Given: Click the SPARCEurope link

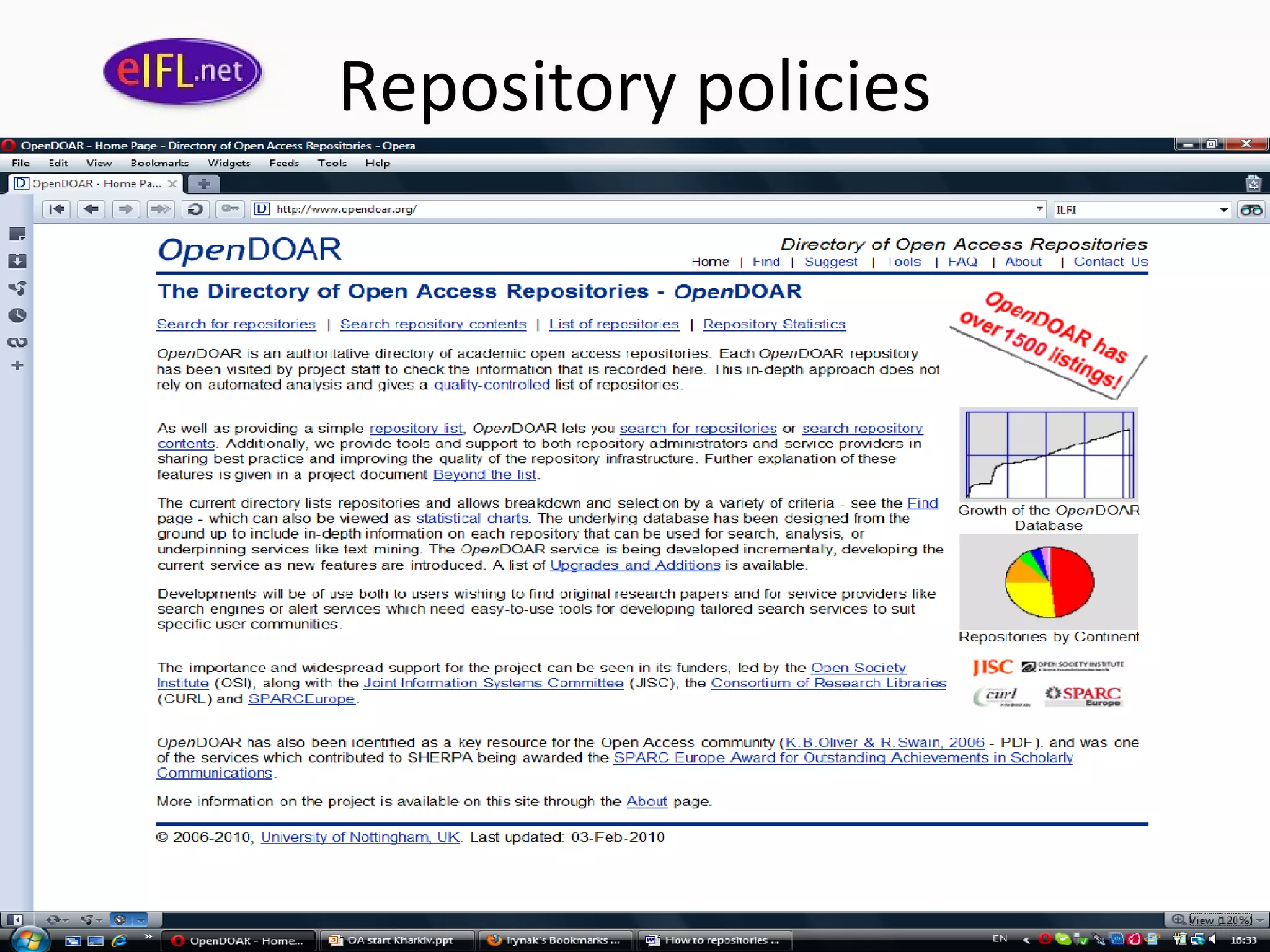Looking at the screenshot, I should click(x=302, y=699).
